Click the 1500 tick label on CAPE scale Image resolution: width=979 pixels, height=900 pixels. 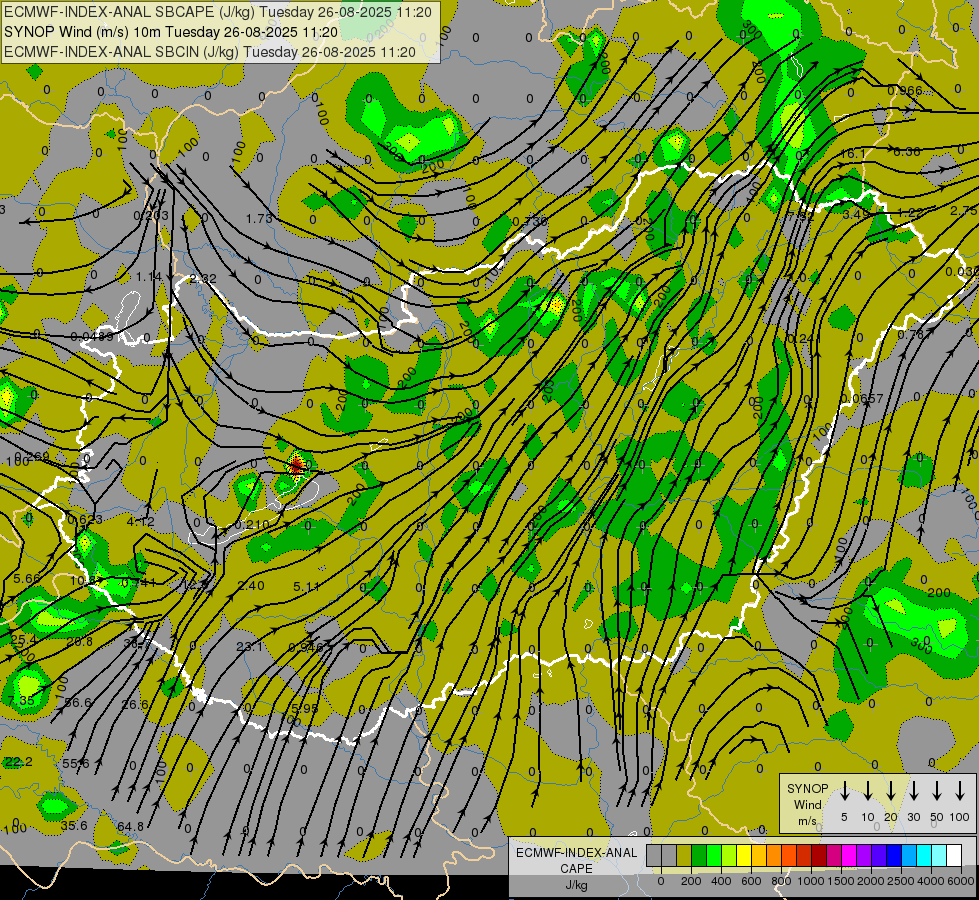click(840, 881)
